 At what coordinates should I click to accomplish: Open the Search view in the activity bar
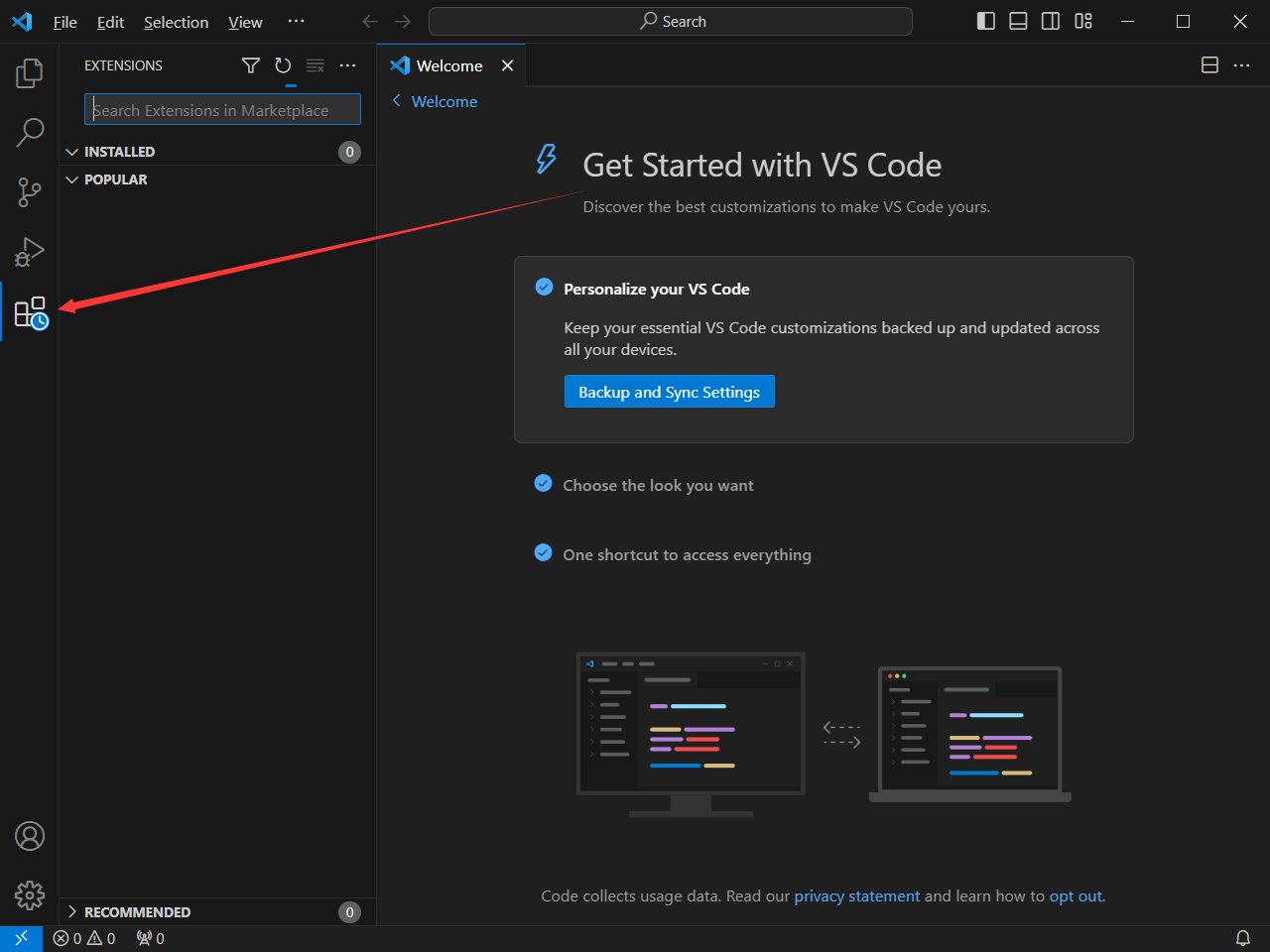point(30,132)
